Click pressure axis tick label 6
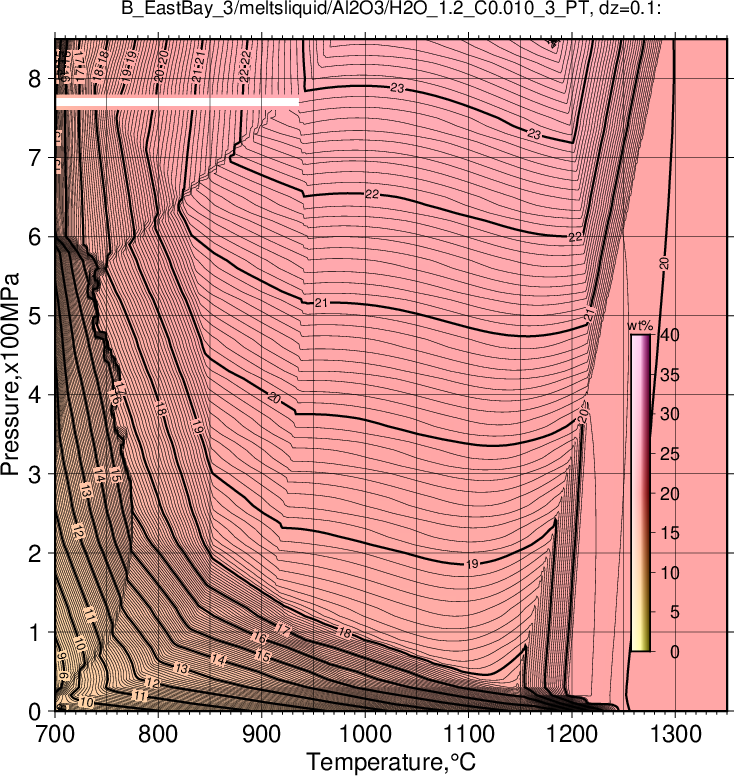 [x=35, y=237]
